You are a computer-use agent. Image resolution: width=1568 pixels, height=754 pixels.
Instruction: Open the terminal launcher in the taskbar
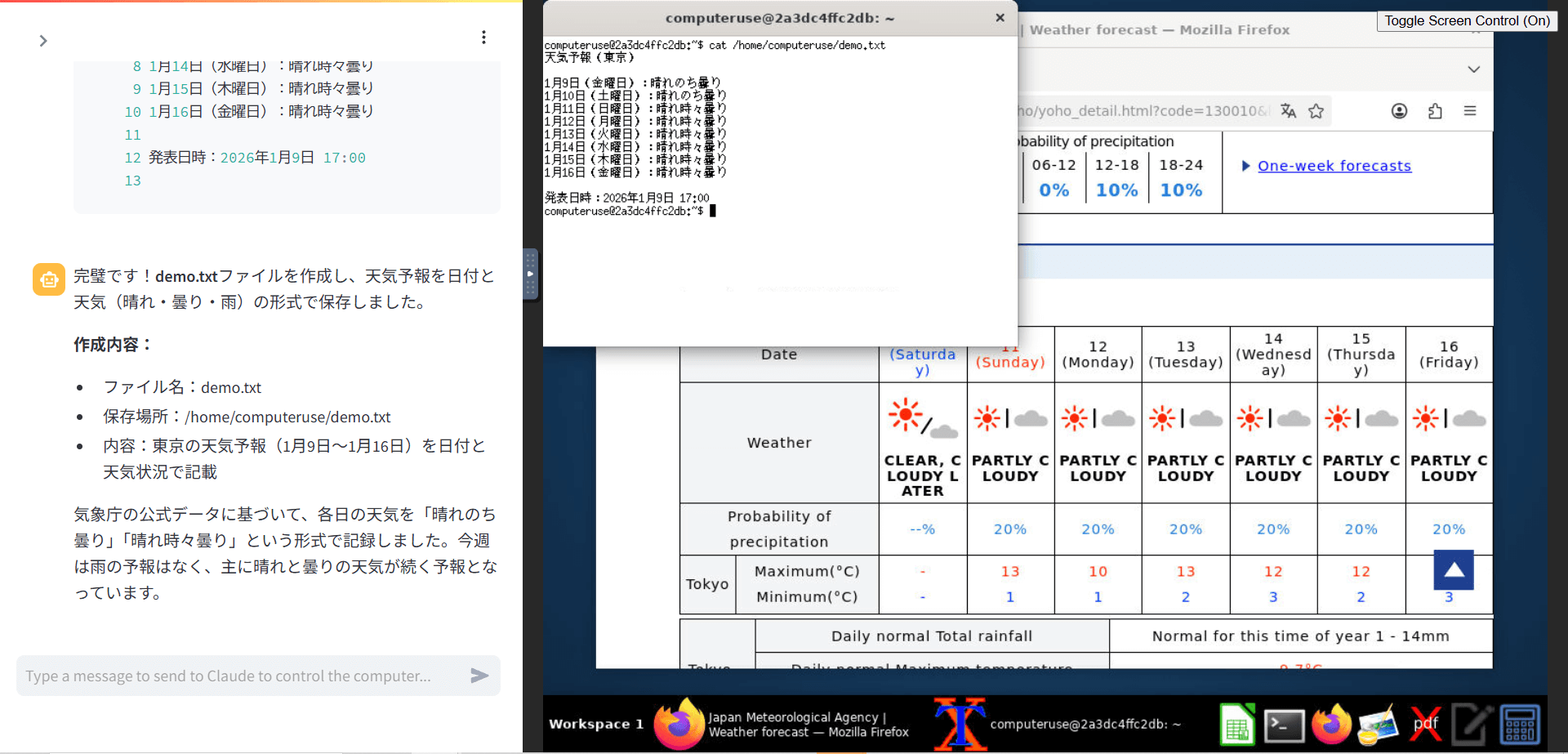1284,724
